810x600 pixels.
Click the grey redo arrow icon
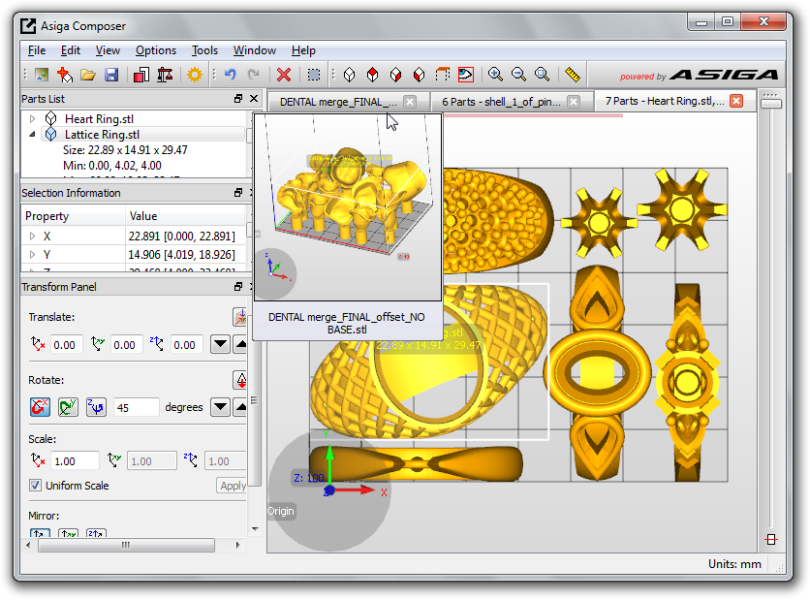click(254, 75)
